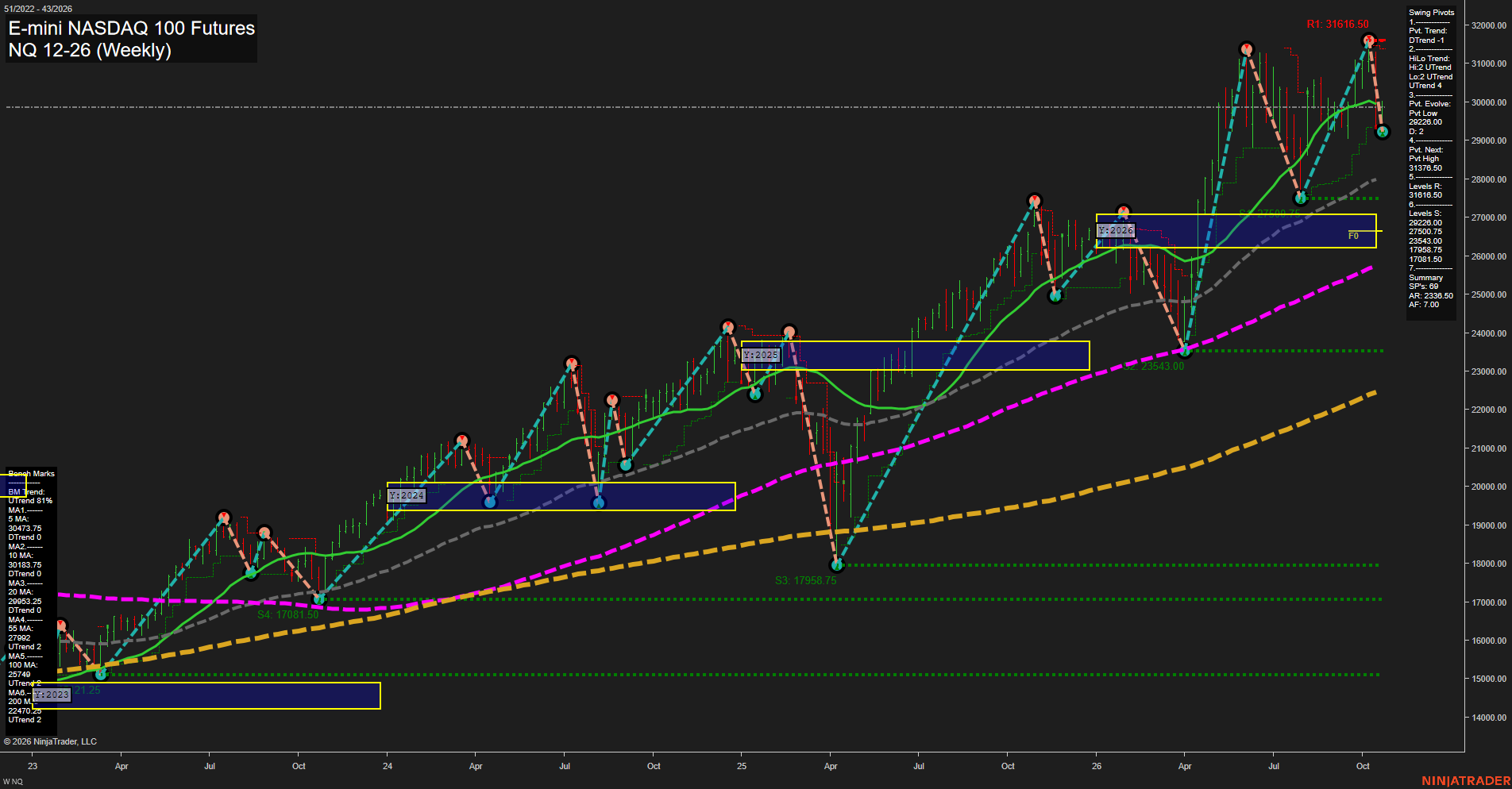The width and height of the screenshot is (1512, 789).
Task: Select the Summary entry in Swing Pivots panel
Action: [x=1425, y=278]
